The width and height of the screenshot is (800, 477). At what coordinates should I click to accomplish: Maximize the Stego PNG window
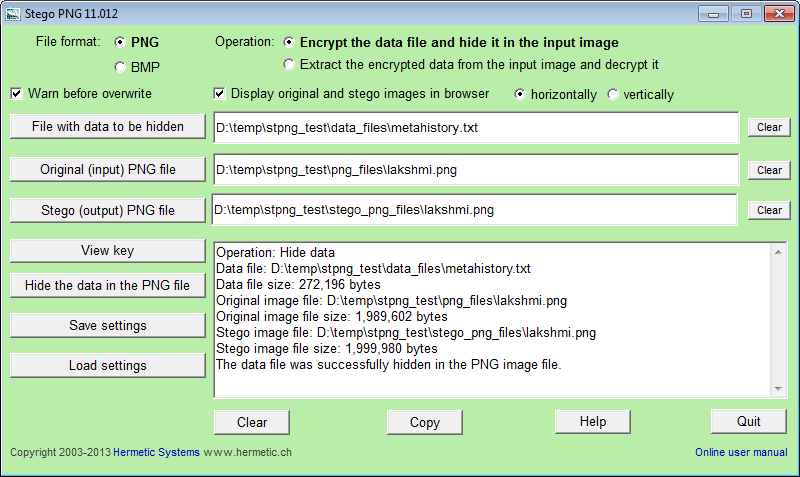[x=746, y=14]
